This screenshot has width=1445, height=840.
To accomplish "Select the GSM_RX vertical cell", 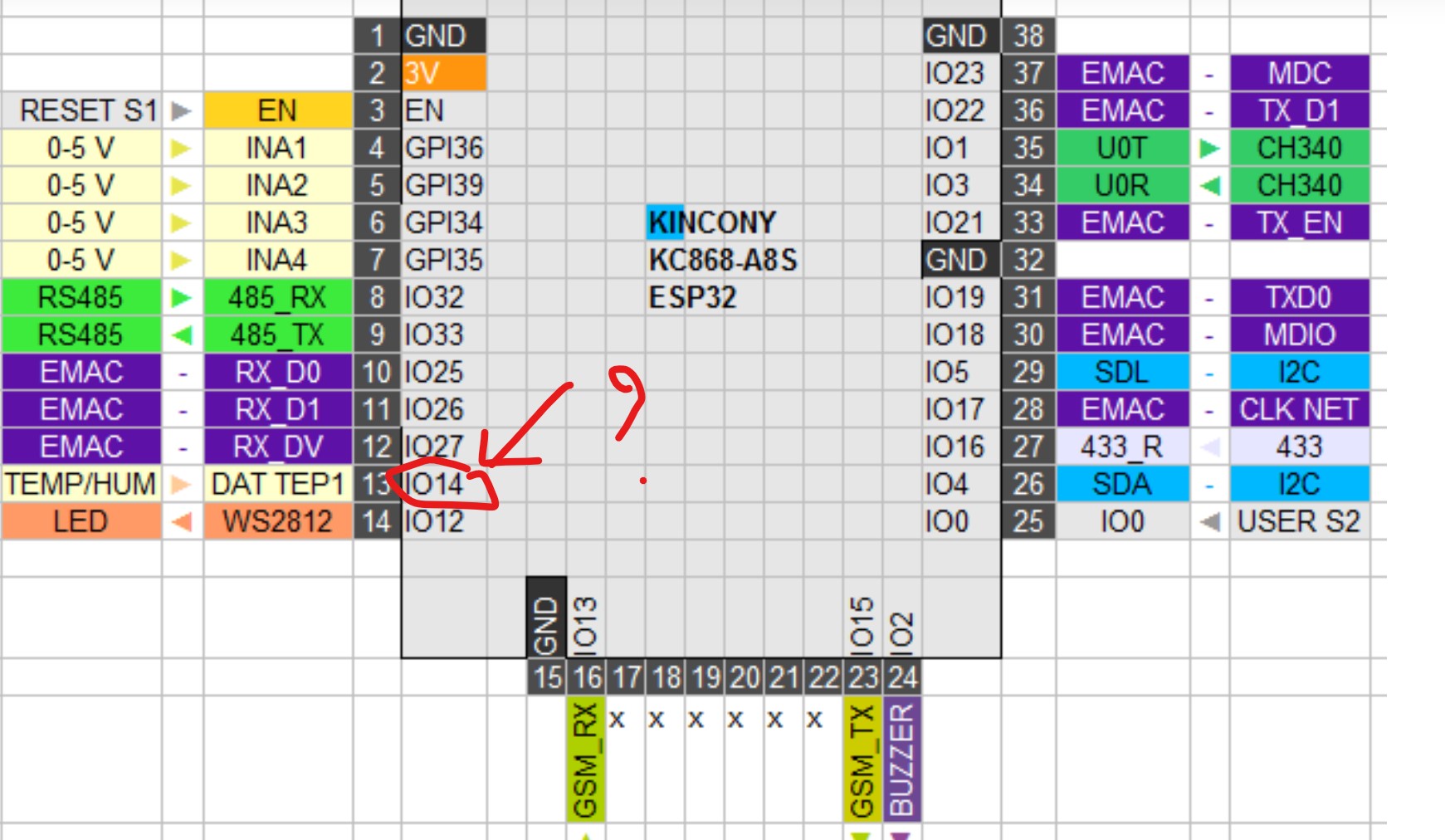I will tap(586, 759).
